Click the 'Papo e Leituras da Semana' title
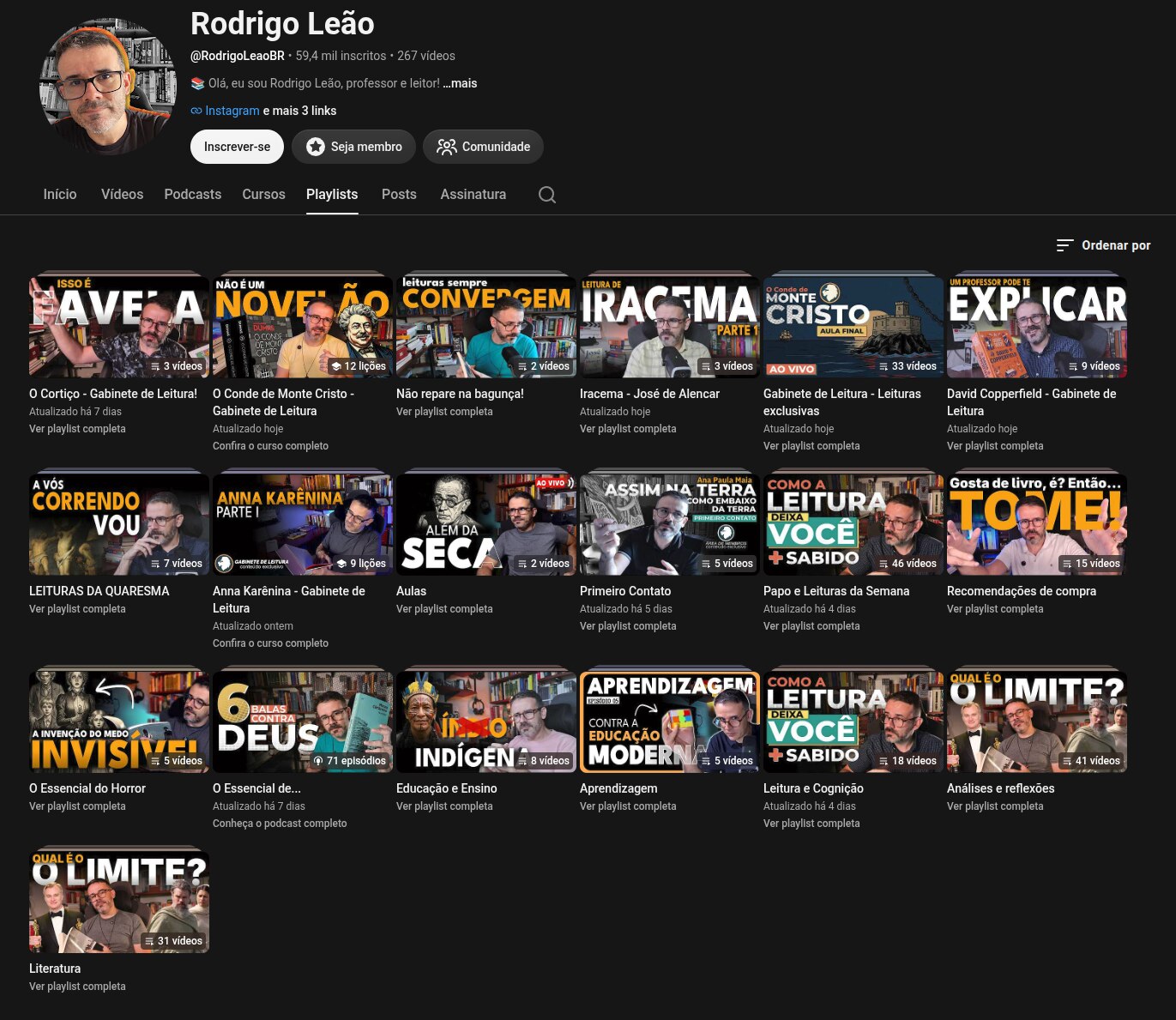 point(836,591)
